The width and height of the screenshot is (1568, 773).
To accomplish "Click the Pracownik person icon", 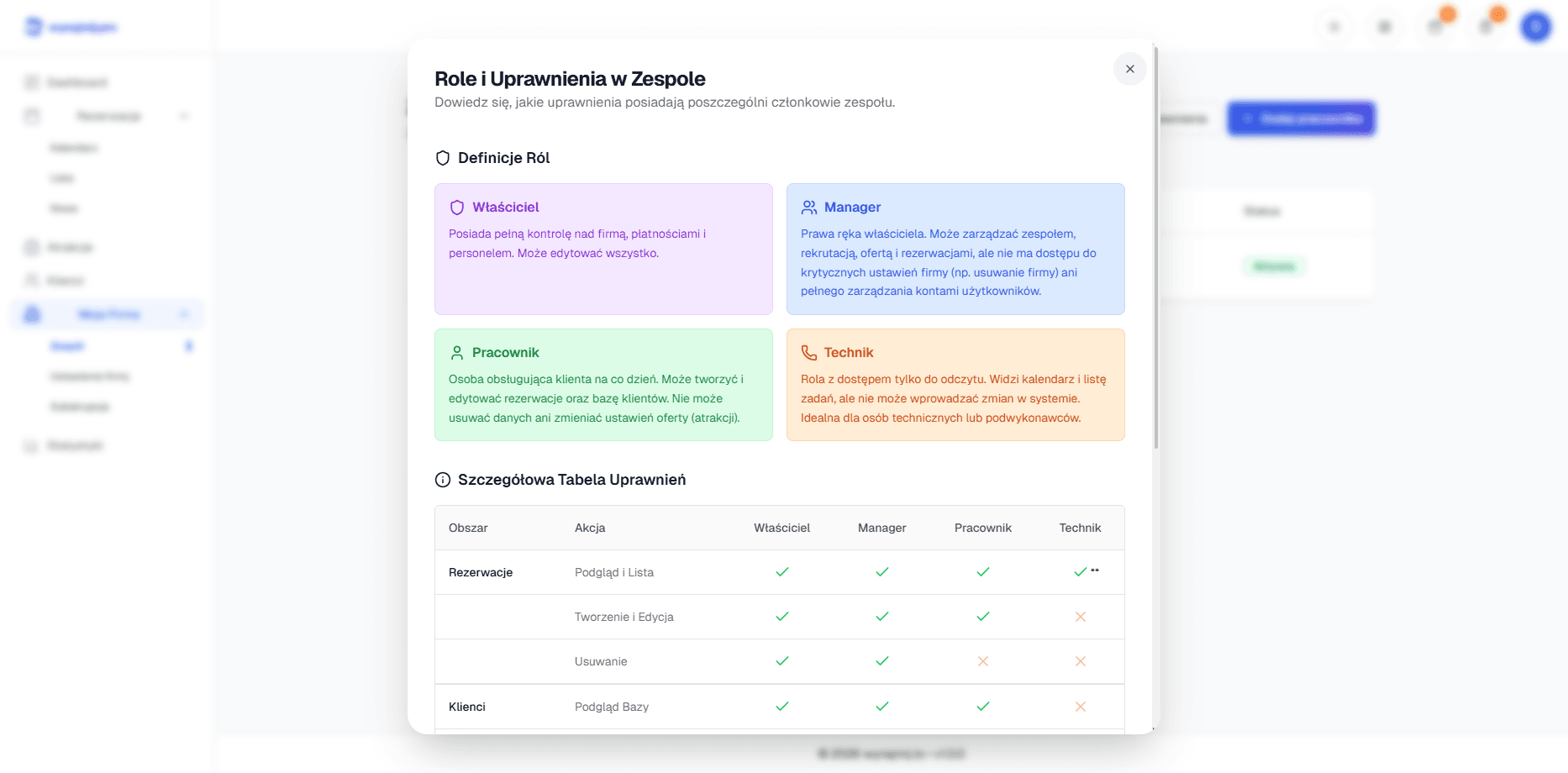I will (x=457, y=353).
